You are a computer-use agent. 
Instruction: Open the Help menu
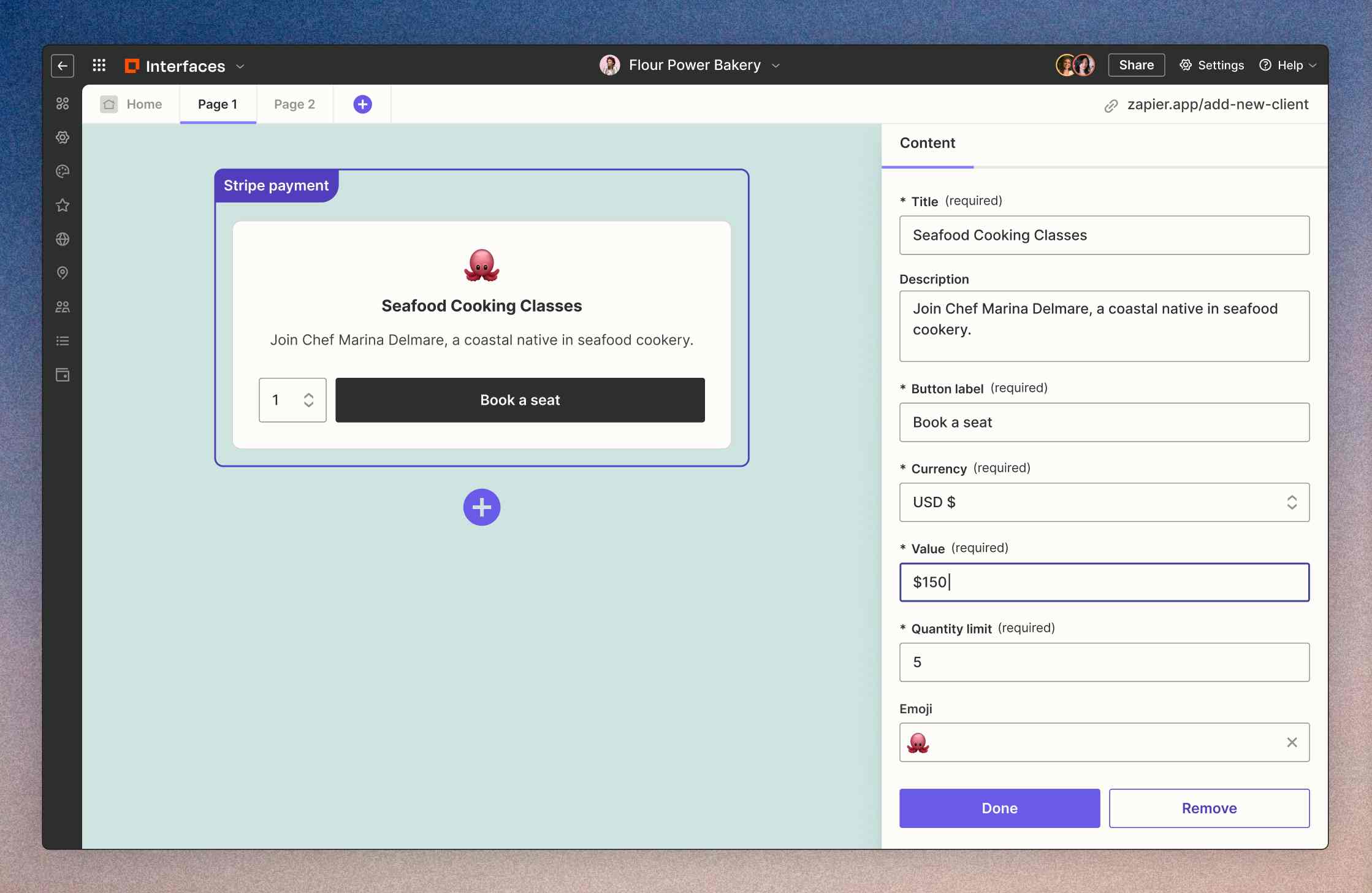tap(1287, 65)
